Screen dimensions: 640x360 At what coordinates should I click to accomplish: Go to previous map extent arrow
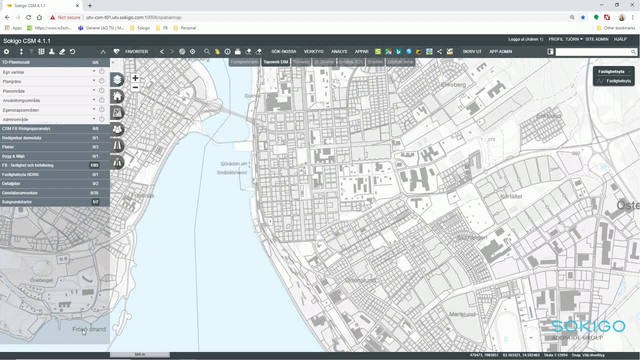click(x=162, y=52)
